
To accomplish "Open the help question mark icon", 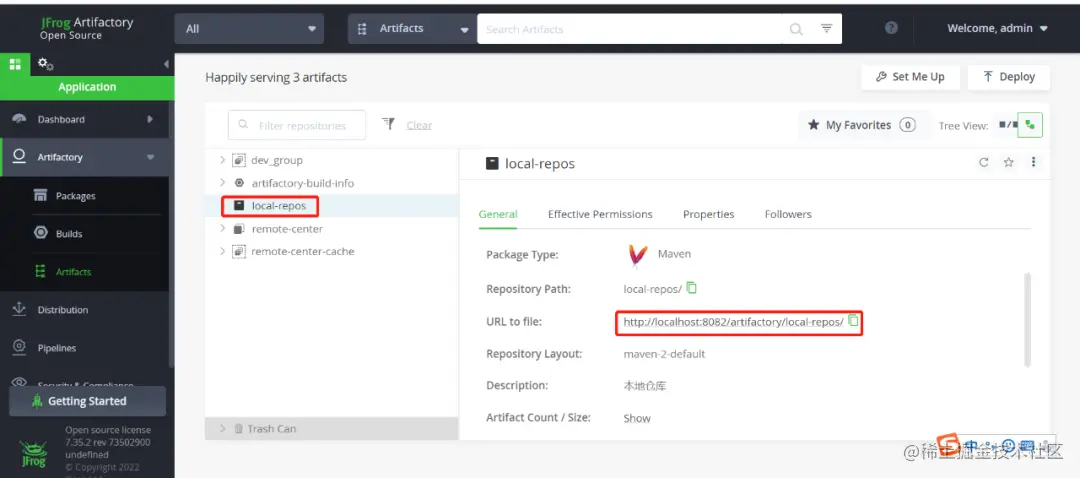I will click(891, 28).
